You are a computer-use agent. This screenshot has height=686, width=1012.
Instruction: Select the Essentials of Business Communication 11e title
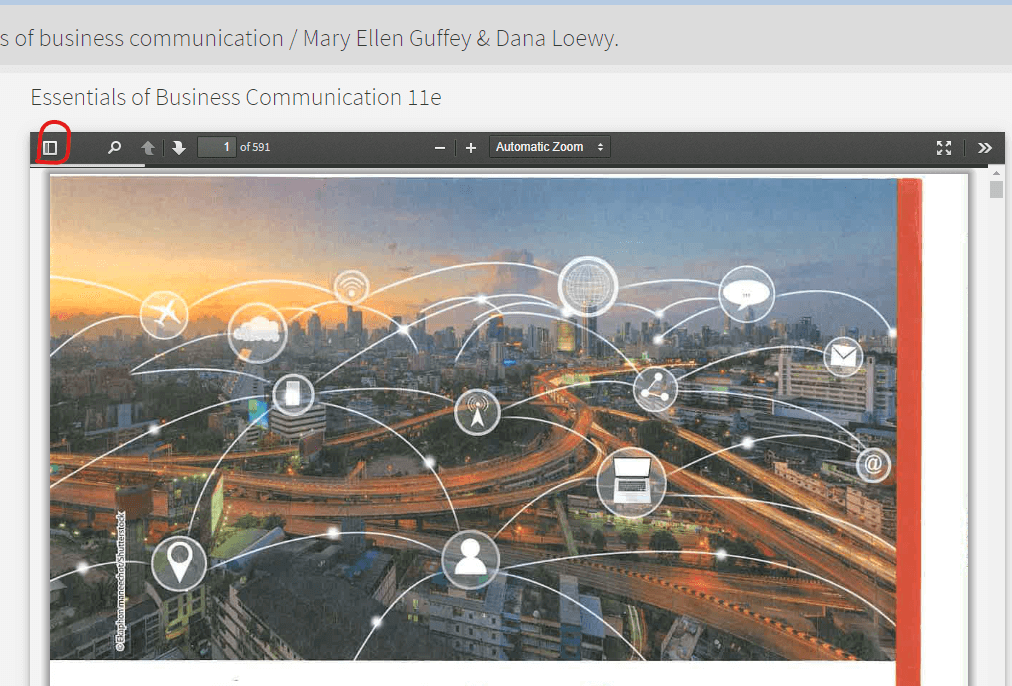tap(236, 97)
